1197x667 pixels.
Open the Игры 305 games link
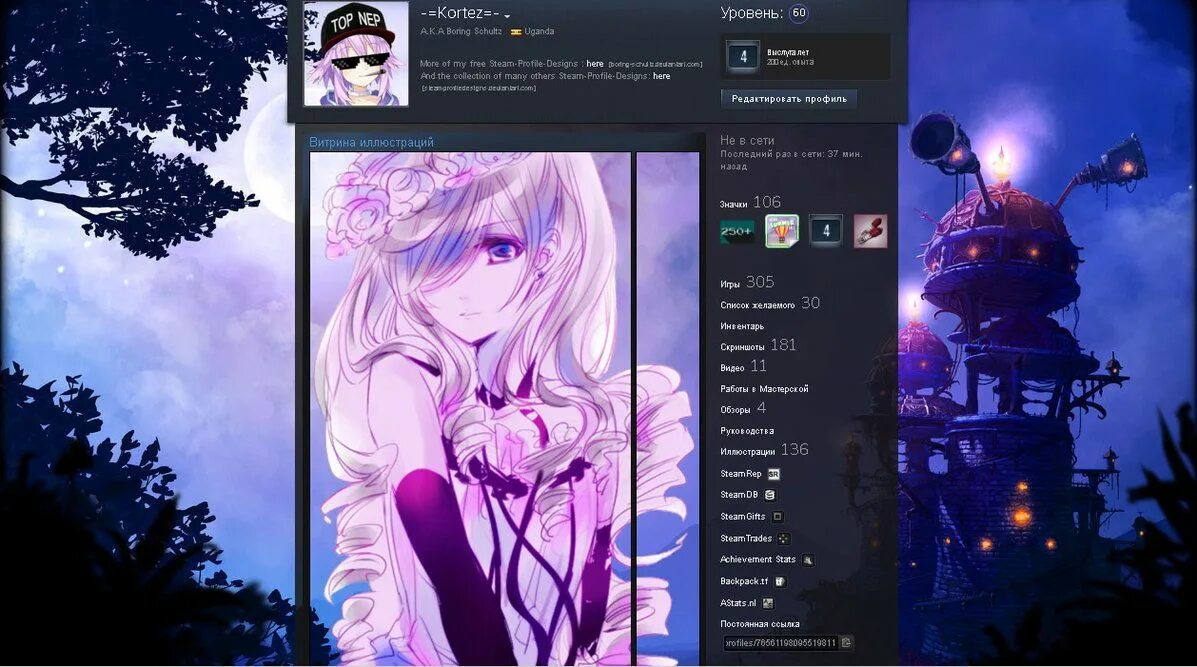[747, 282]
